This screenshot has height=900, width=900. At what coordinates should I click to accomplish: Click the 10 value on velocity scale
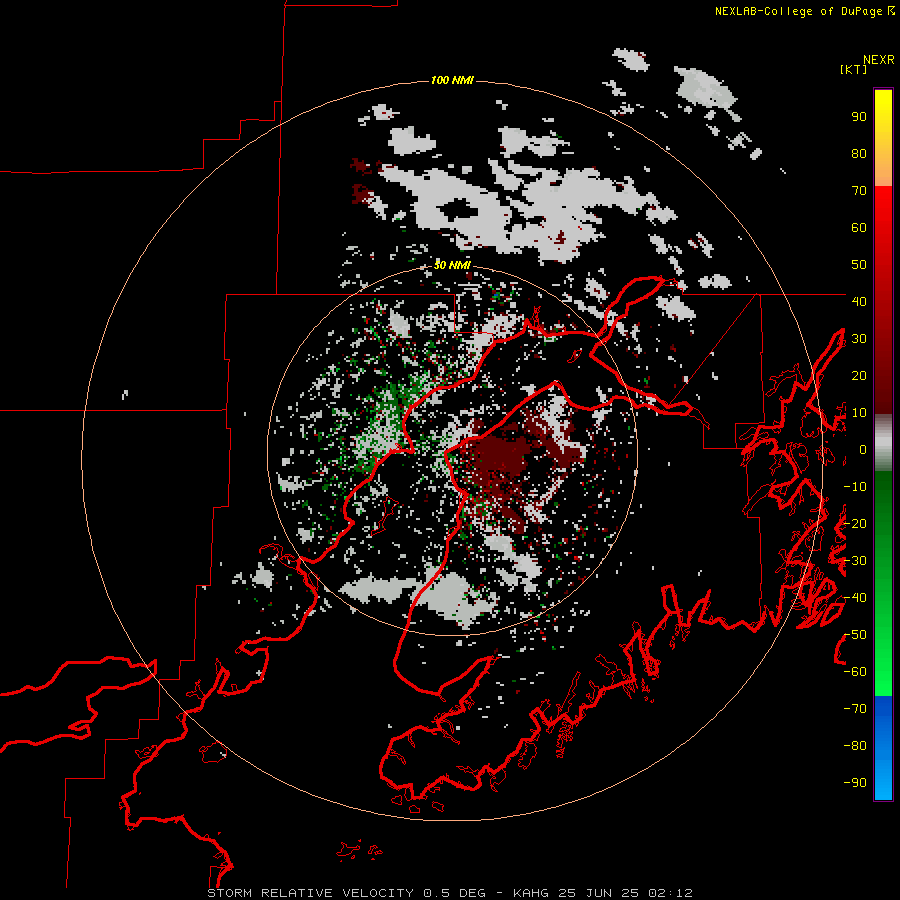pyautogui.click(x=859, y=413)
